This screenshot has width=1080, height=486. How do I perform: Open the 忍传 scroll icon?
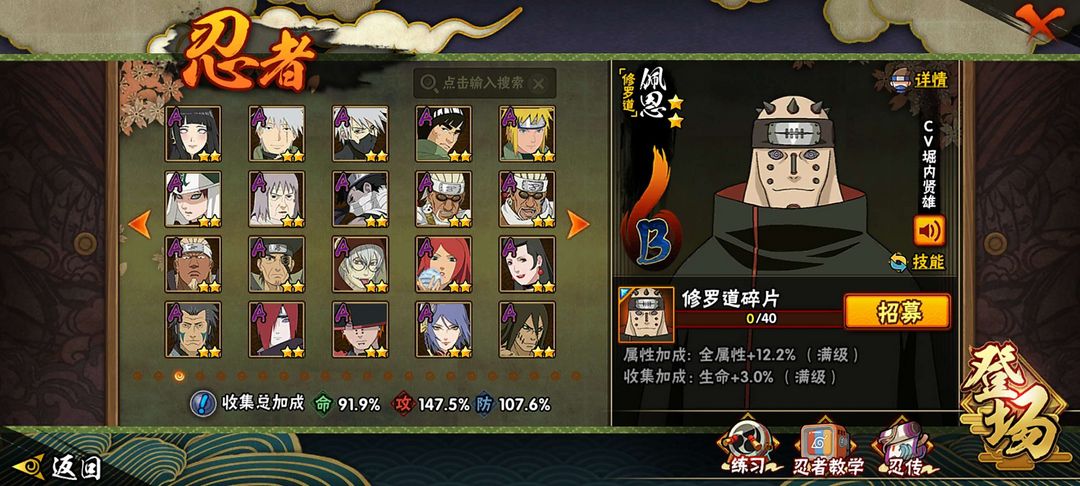pyautogui.click(x=904, y=448)
